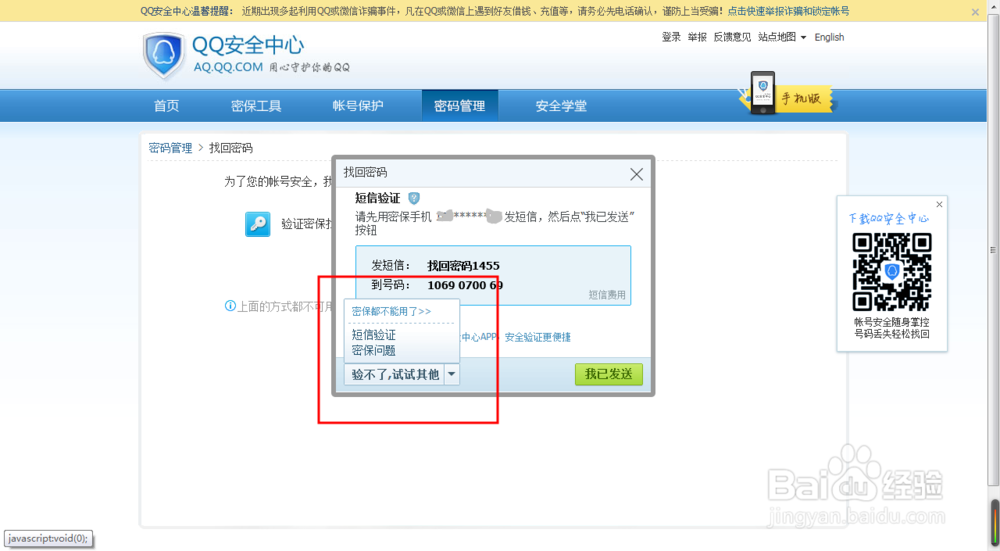Click 举报 link in the header
Image resolution: width=1000 pixels, height=551 pixels.
[x=697, y=37]
